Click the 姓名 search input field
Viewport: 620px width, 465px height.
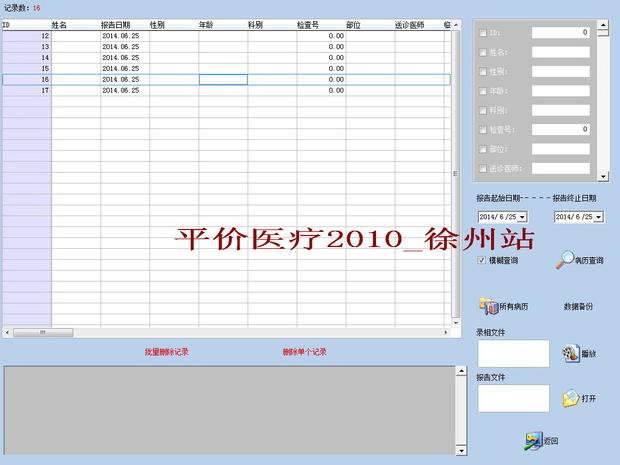560,52
